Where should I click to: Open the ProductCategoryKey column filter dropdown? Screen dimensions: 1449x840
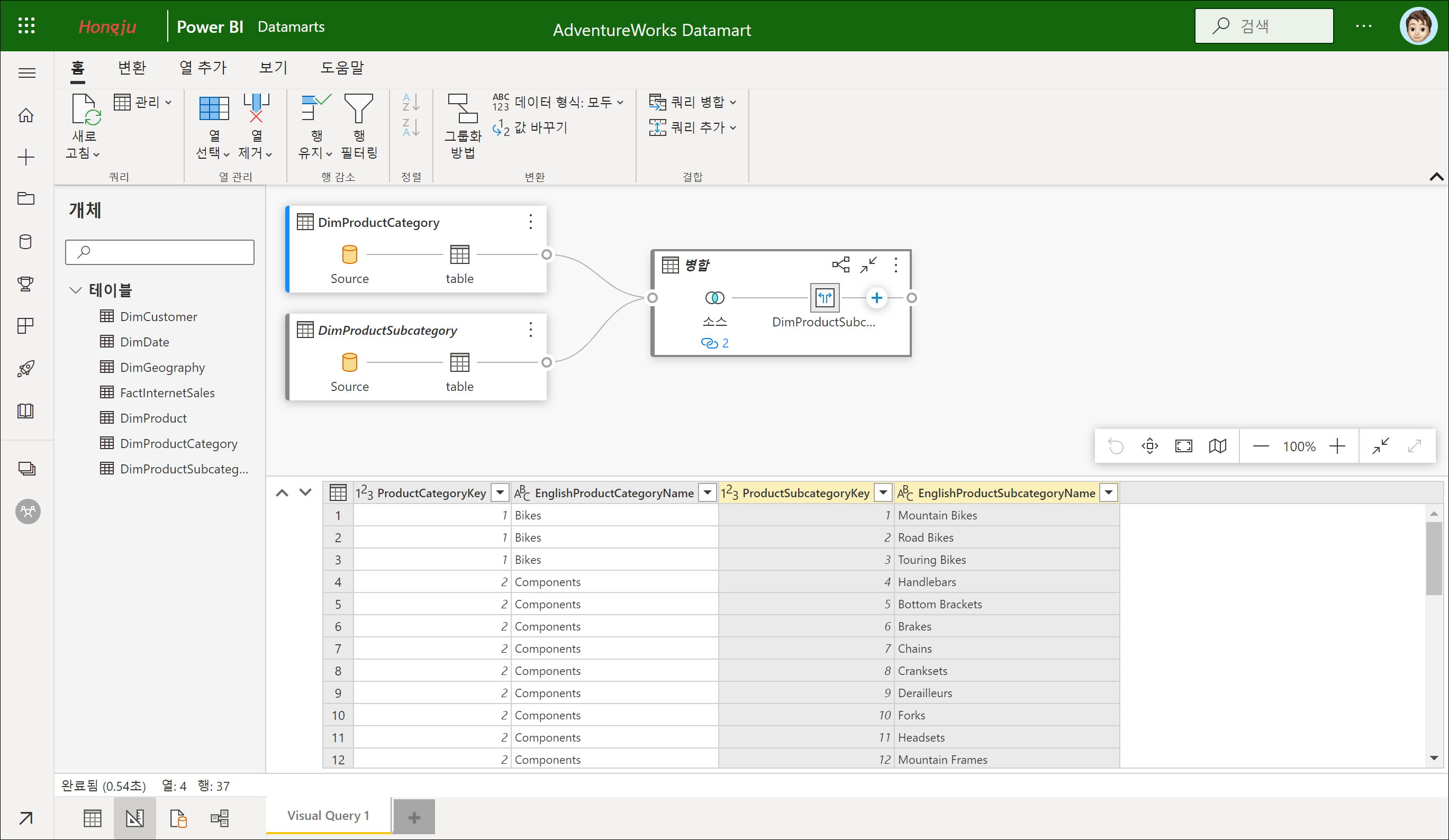[500, 492]
